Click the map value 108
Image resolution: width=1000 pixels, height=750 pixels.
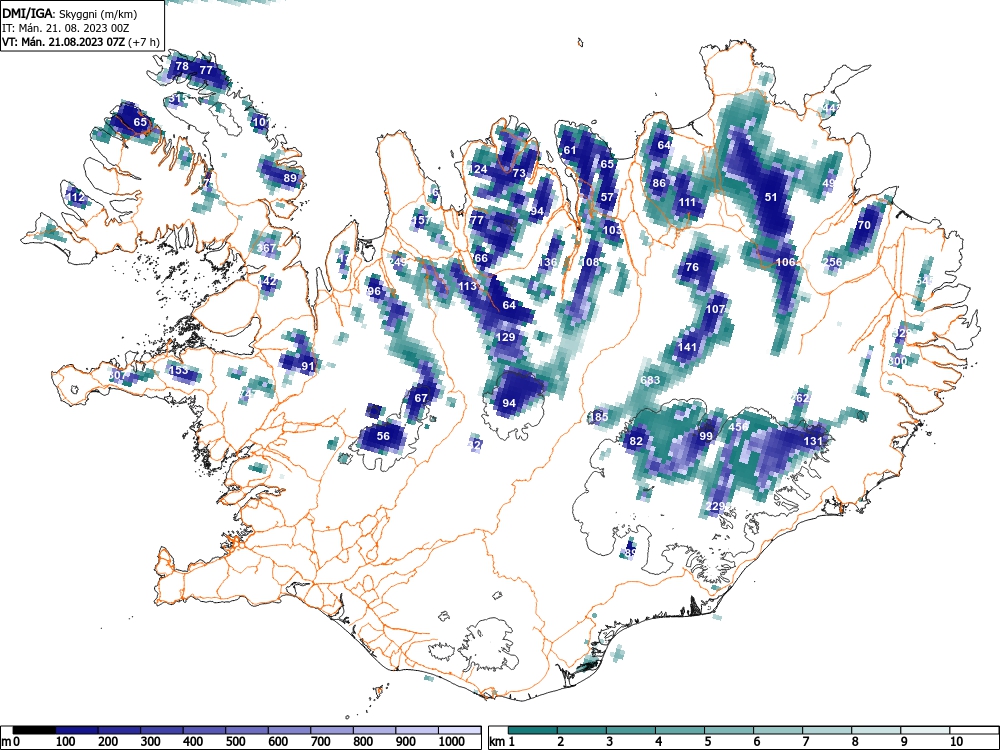coord(590,261)
